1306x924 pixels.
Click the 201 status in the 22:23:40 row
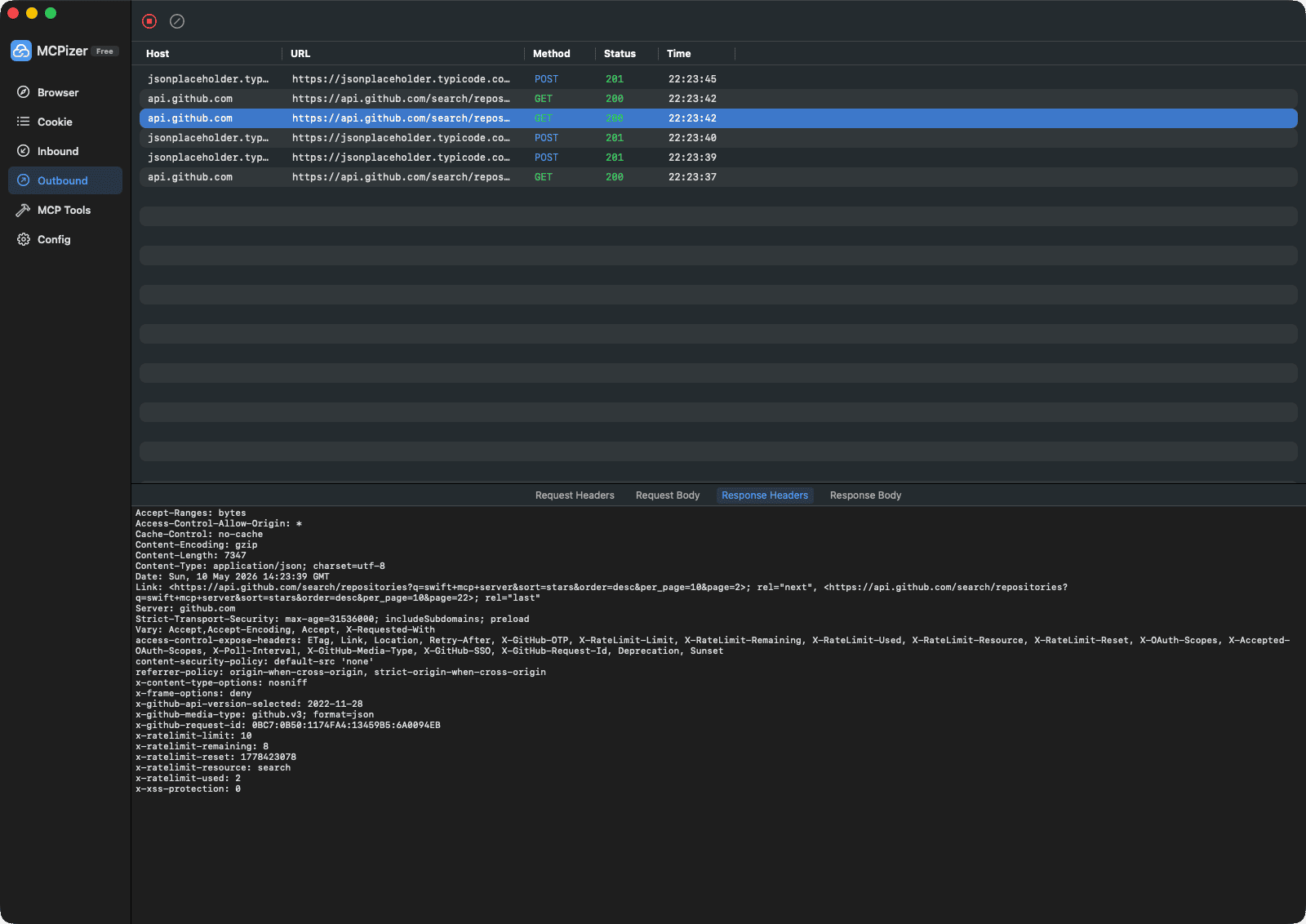(615, 138)
